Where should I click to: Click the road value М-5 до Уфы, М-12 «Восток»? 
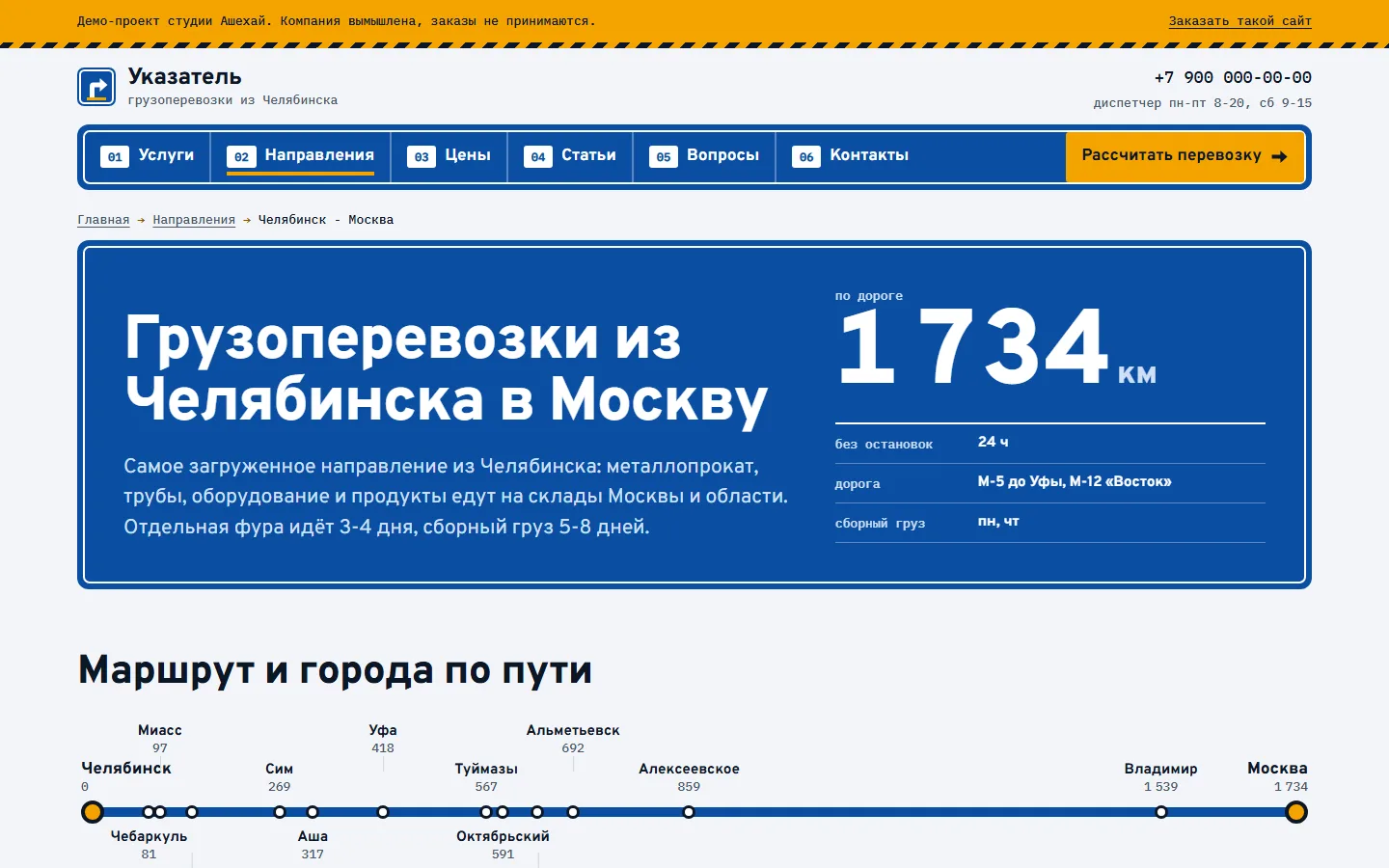click(1075, 481)
